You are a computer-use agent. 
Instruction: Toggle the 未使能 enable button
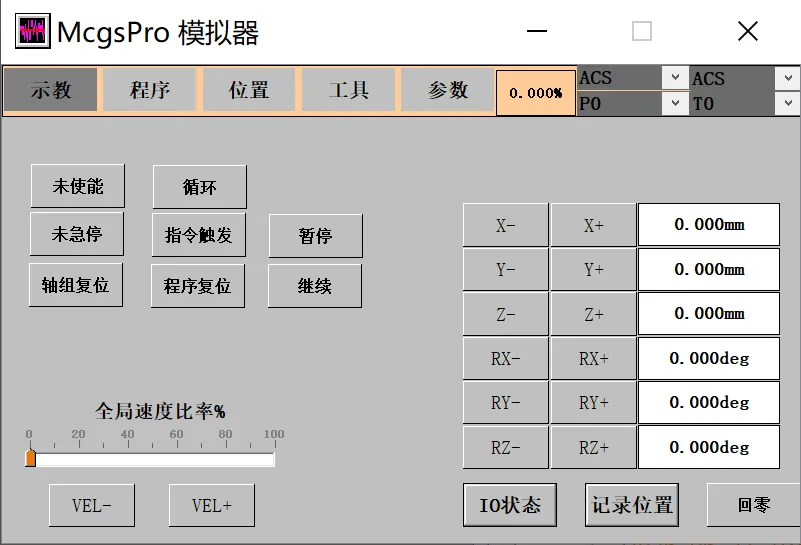click(78, 186)
